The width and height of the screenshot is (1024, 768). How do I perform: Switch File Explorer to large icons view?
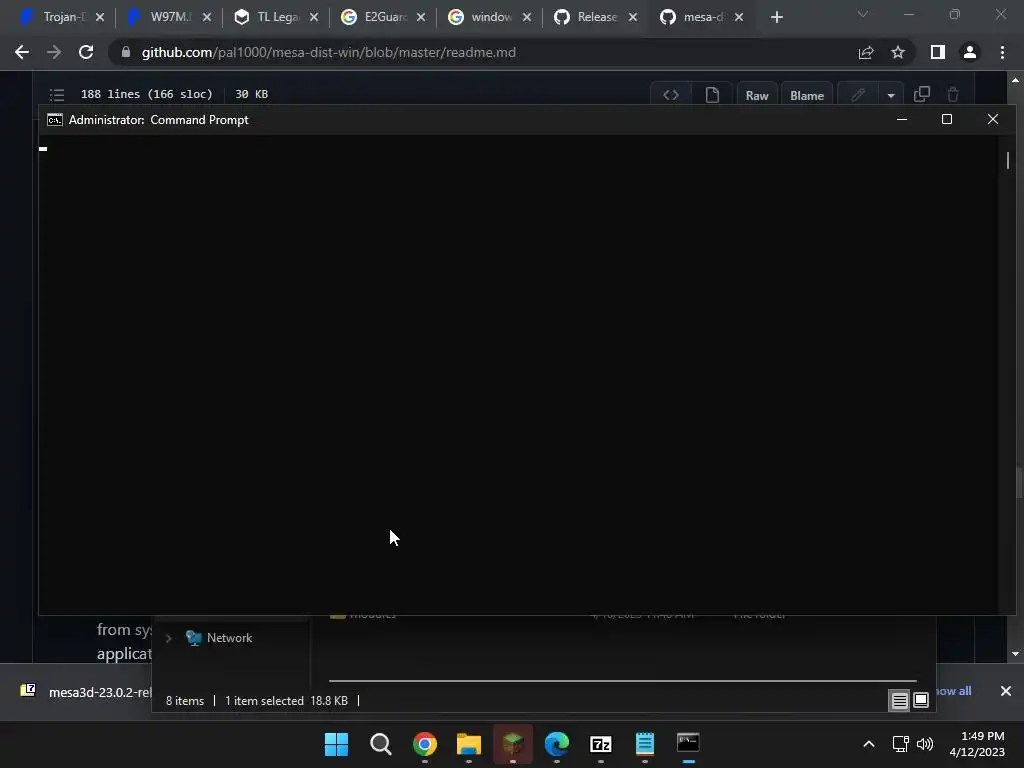coord(921,701)
